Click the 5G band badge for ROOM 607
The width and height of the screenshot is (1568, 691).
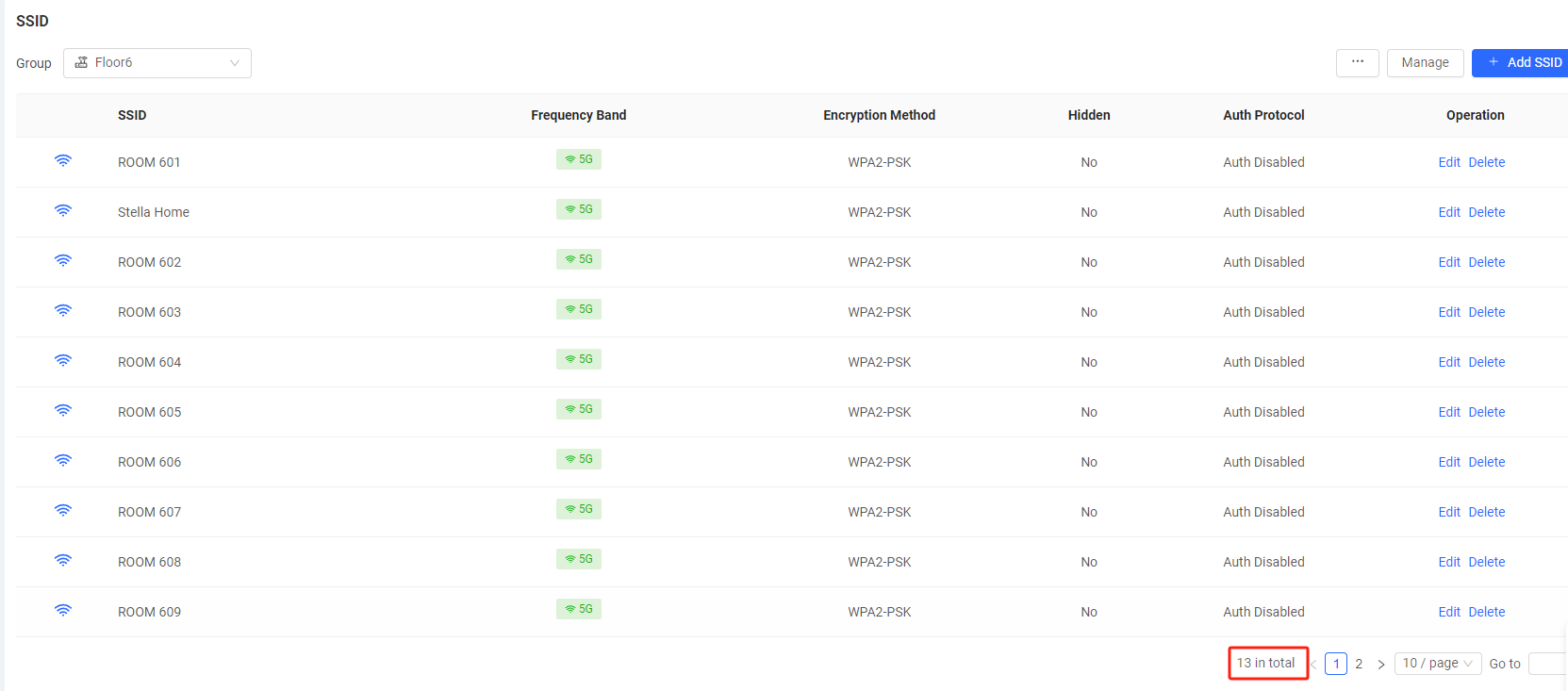579,509
